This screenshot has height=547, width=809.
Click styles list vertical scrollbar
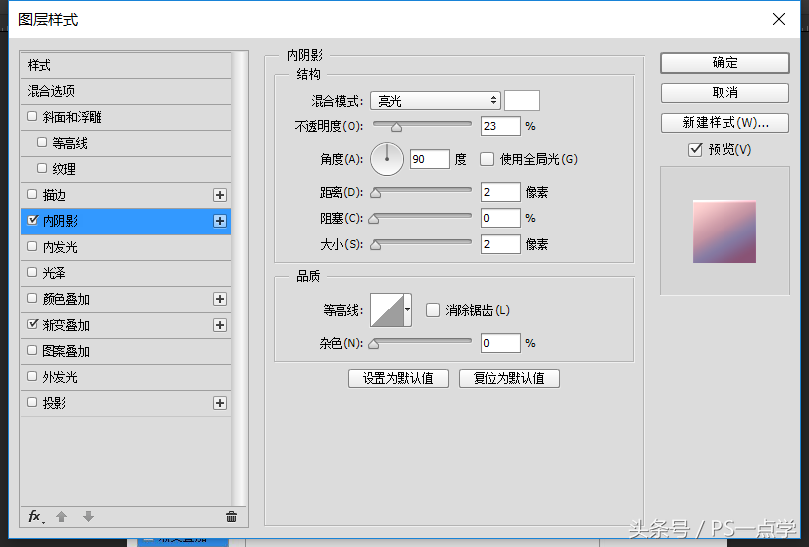pos(239,279)
